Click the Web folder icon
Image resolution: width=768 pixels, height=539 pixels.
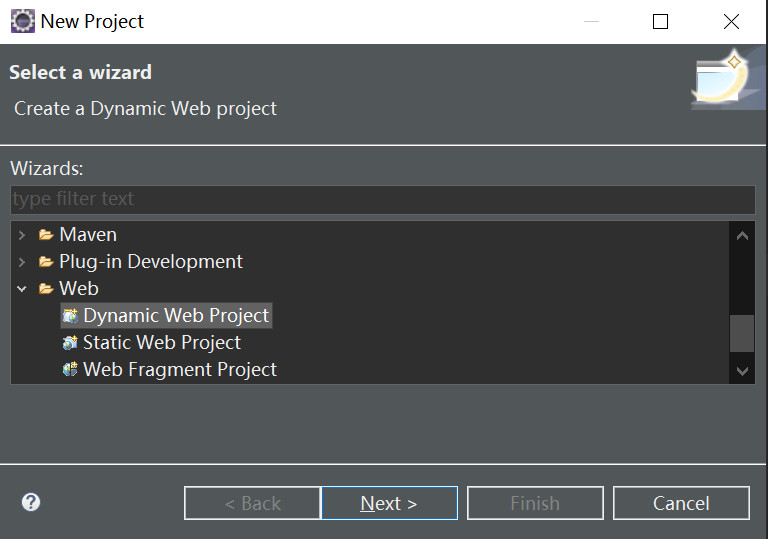click(46, 289)
